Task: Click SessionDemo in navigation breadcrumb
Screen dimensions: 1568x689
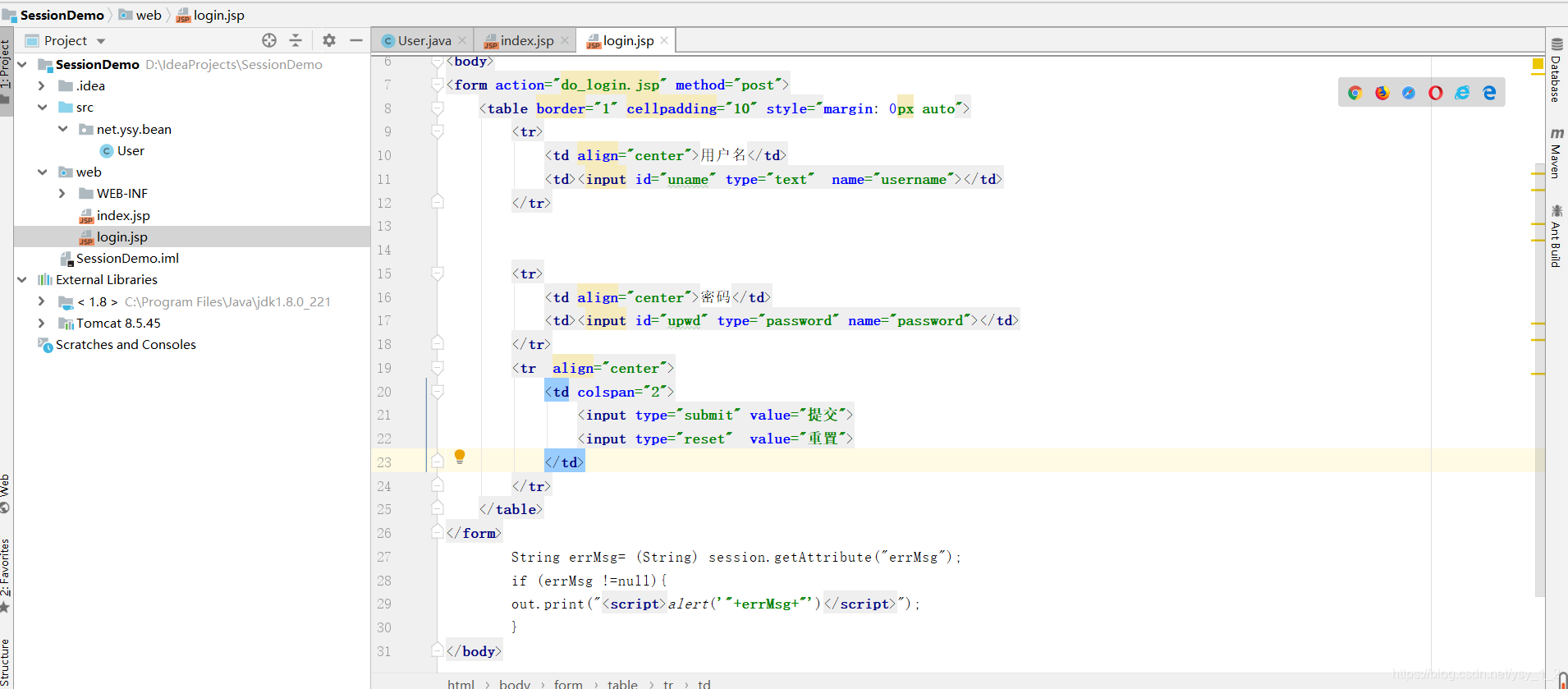Action: tap(62, 15)
